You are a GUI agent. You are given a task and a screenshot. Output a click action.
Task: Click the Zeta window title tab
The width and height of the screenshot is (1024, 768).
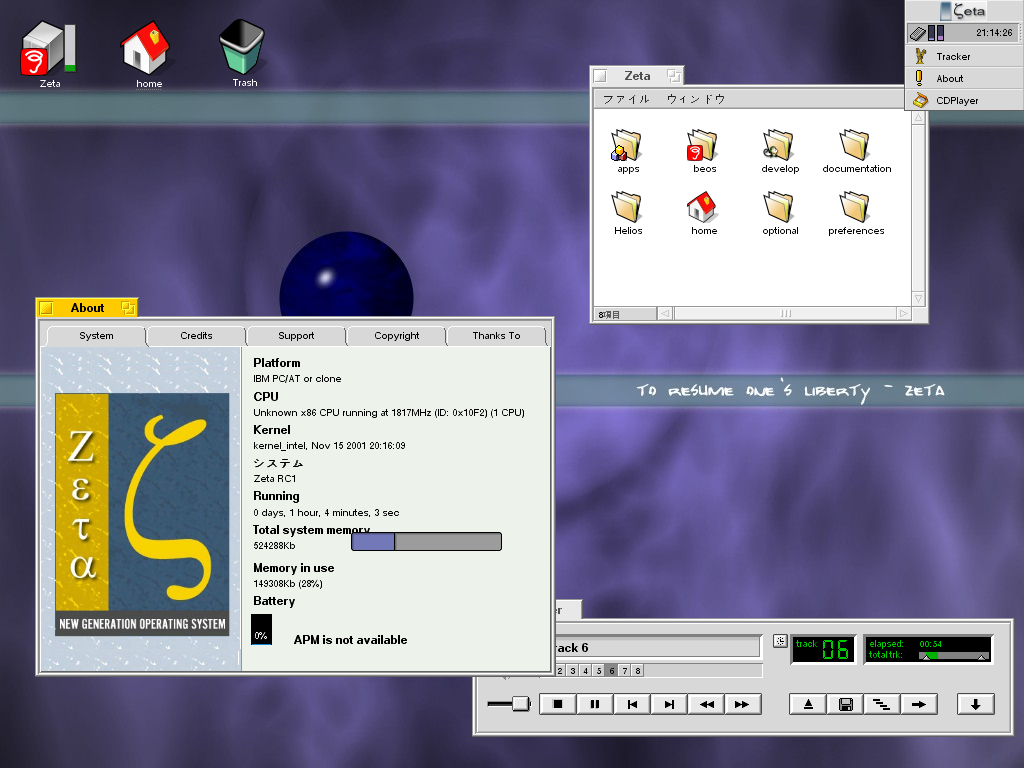click(x=637, y=76)
